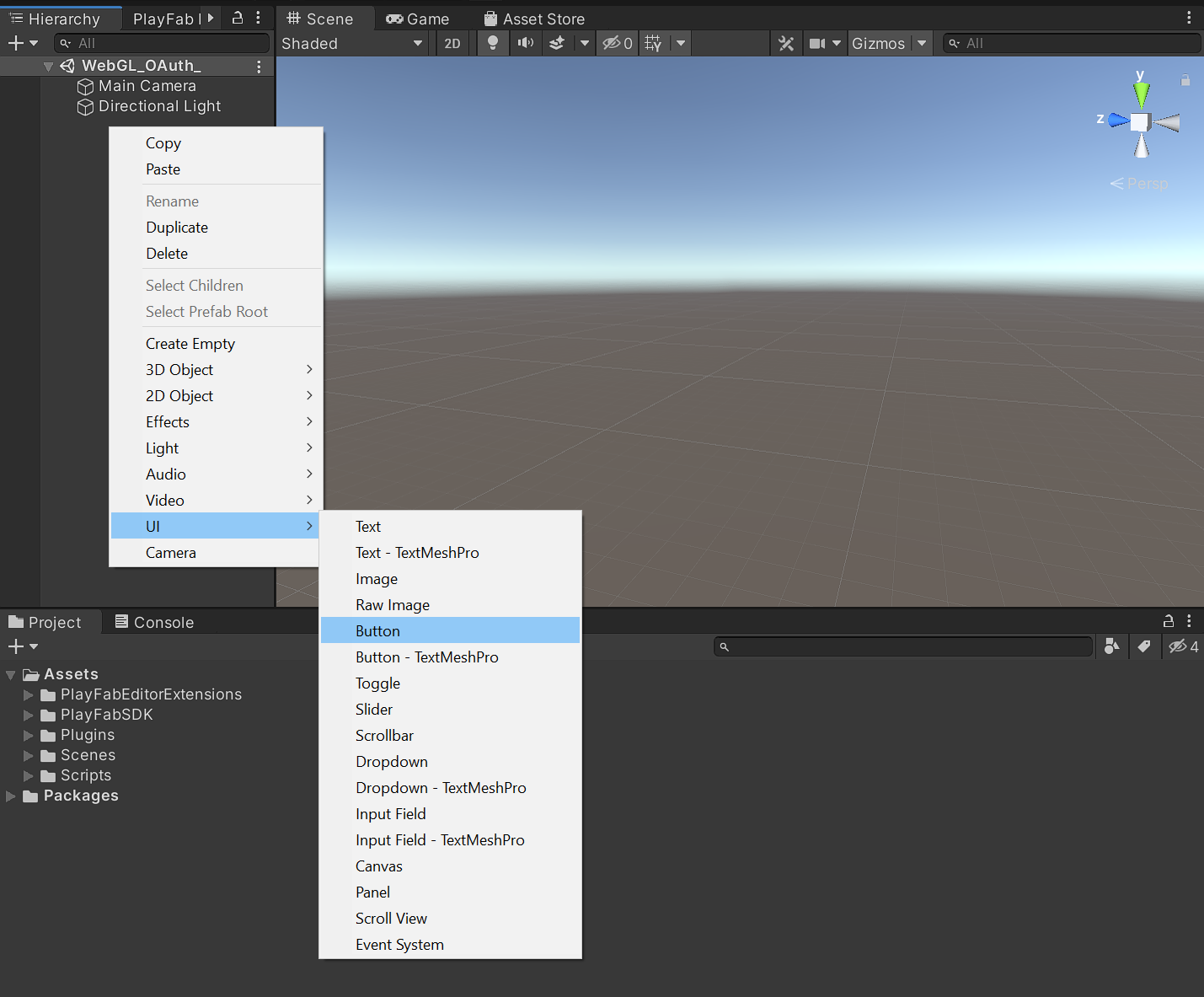Select Button from the UI submenu
The width and height of the screenshot is (1204, 997).
tap(377, 630)
